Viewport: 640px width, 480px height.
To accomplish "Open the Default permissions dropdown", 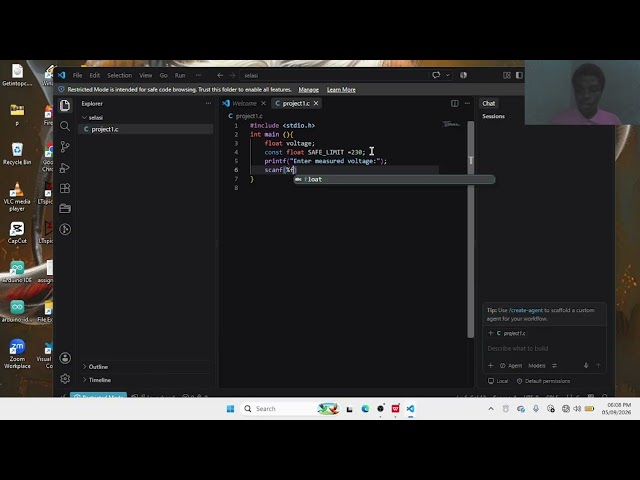I will pos(543,381).
